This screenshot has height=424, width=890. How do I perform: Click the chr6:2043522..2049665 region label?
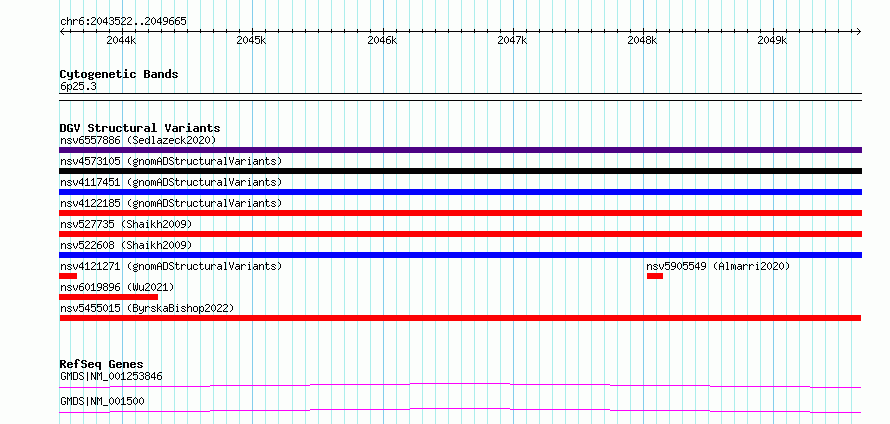click(x=123, y=22)
